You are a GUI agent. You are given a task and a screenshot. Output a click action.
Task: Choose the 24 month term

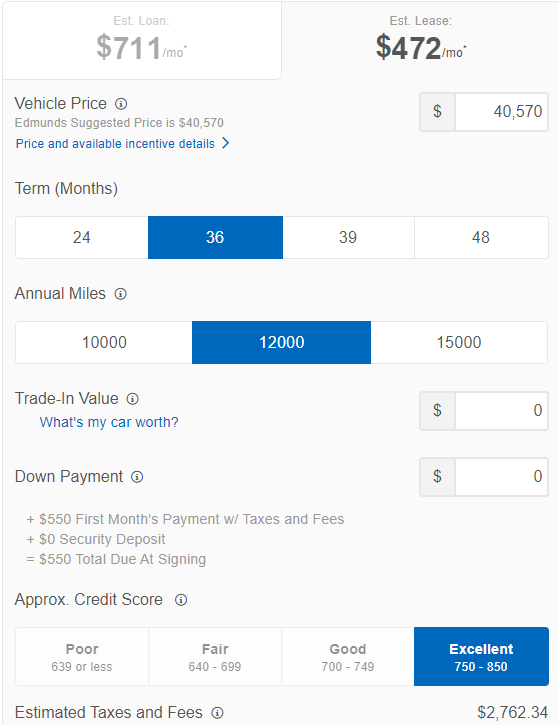82,237
